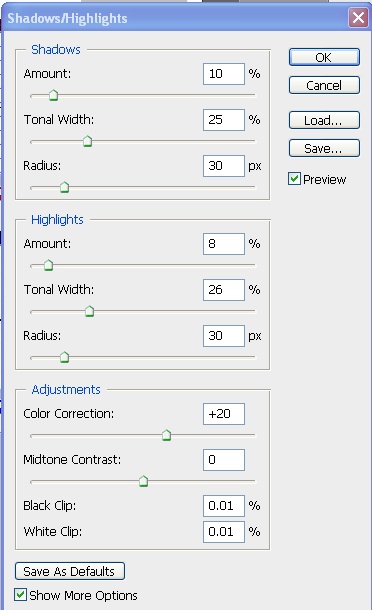This screenshot has height=610, width=372.
Task: Select the Highlights Tonal Width field
Action: tap(224, 290)
